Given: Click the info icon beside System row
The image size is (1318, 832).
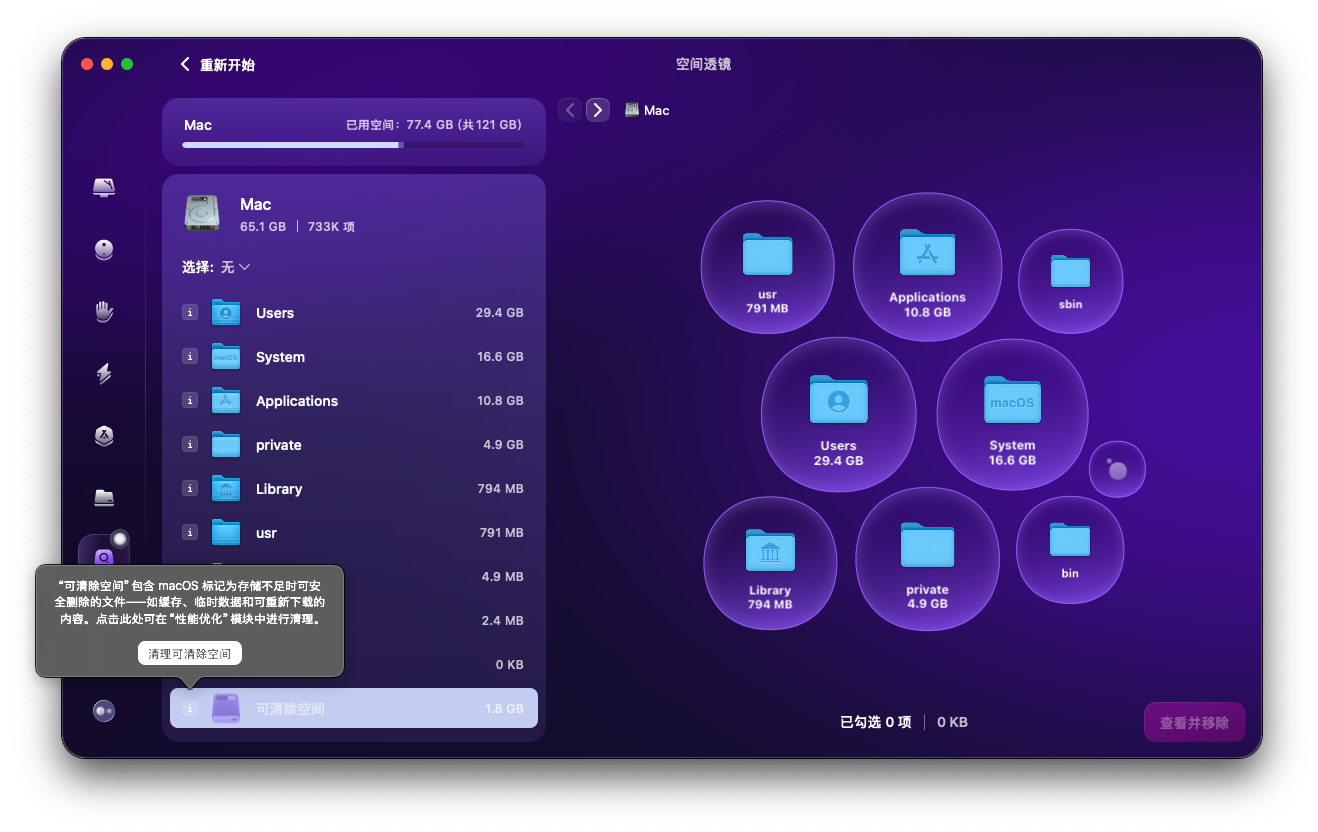Looking at the screenshot, I should pyautogui.click(x=190, y=356).
